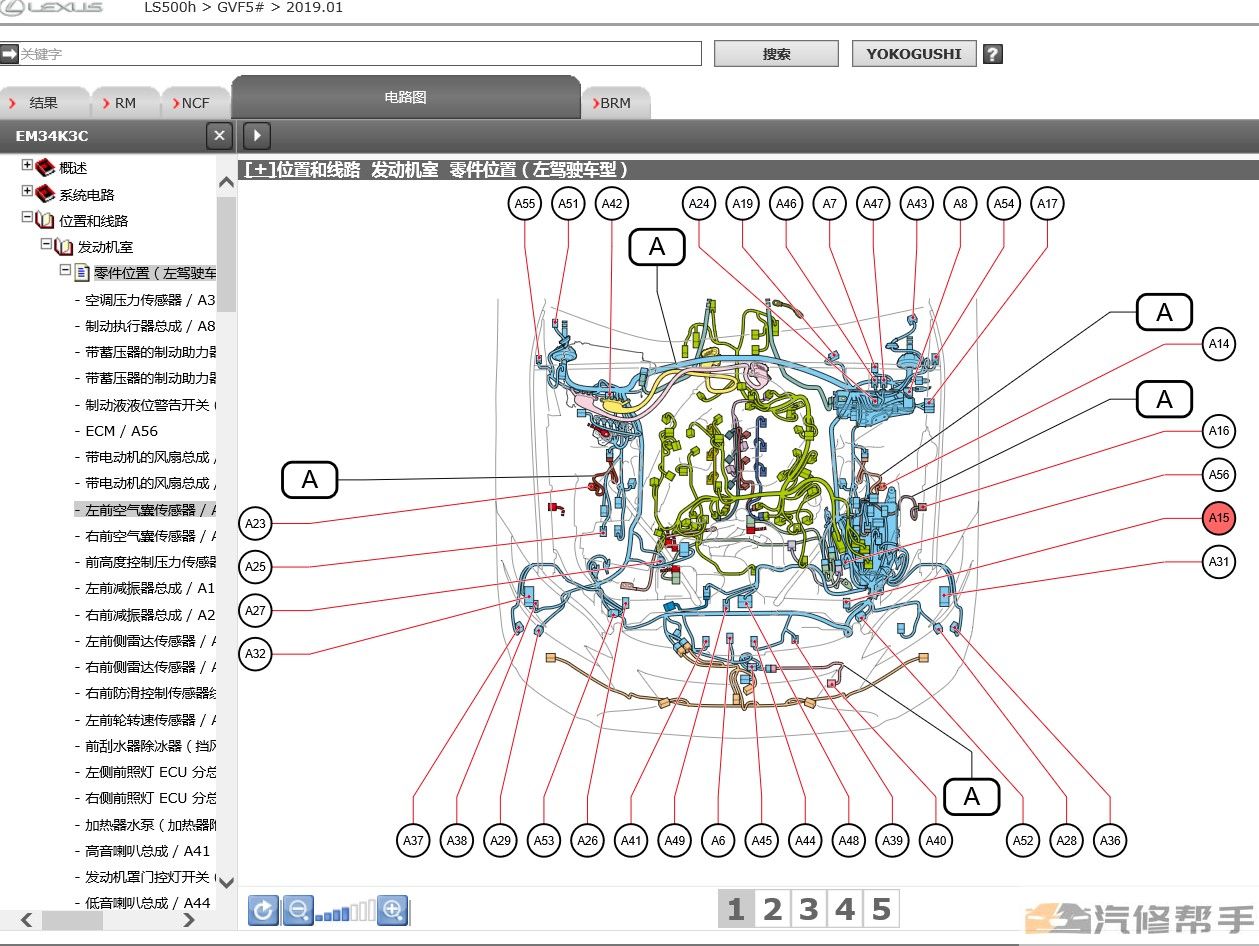Click the tree vertical scrollbar up arrow
The image size is (1259, 946).
click(226, 182)
